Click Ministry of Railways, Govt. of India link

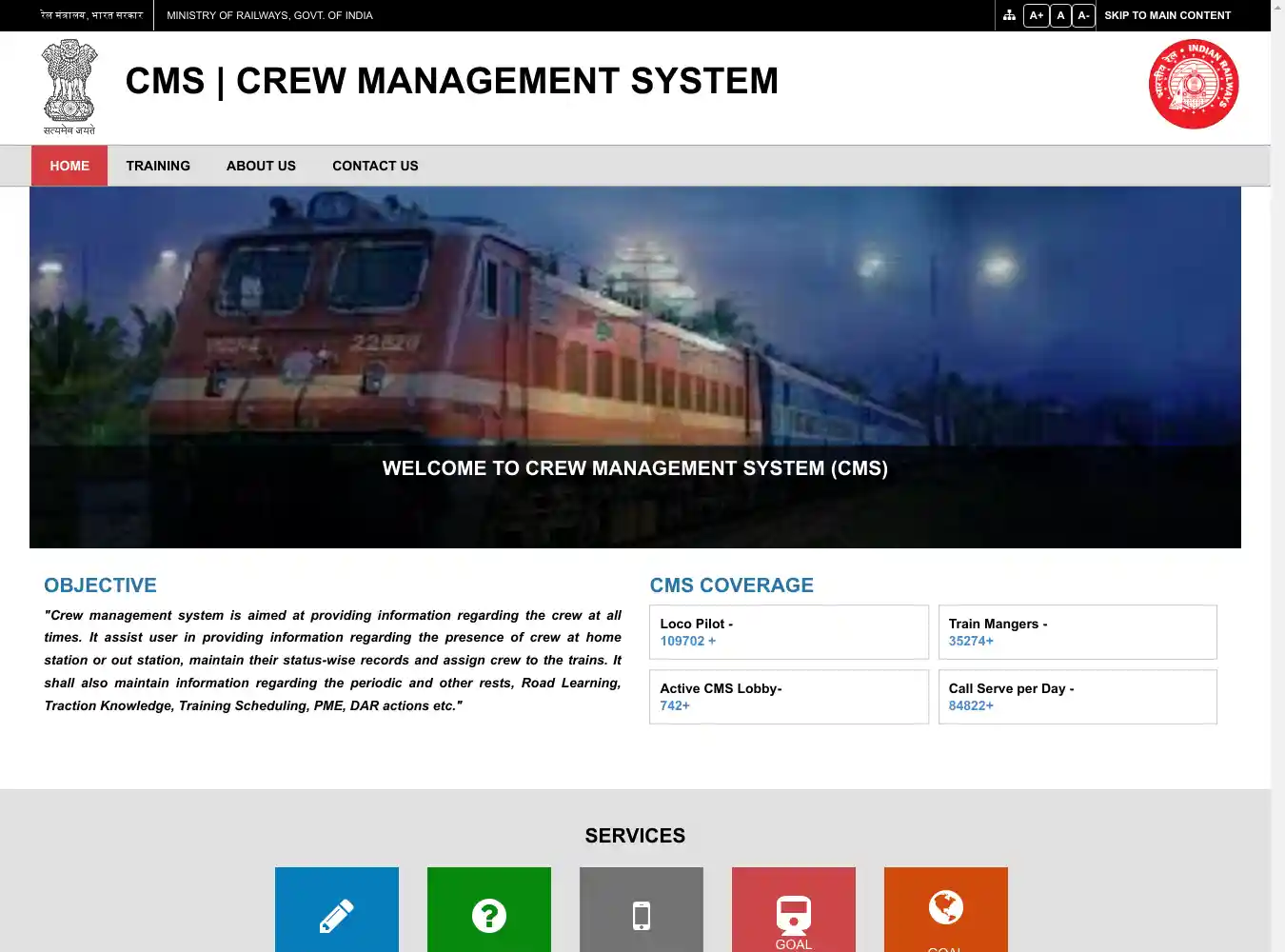pyautogui.click(x=269, y=15)
